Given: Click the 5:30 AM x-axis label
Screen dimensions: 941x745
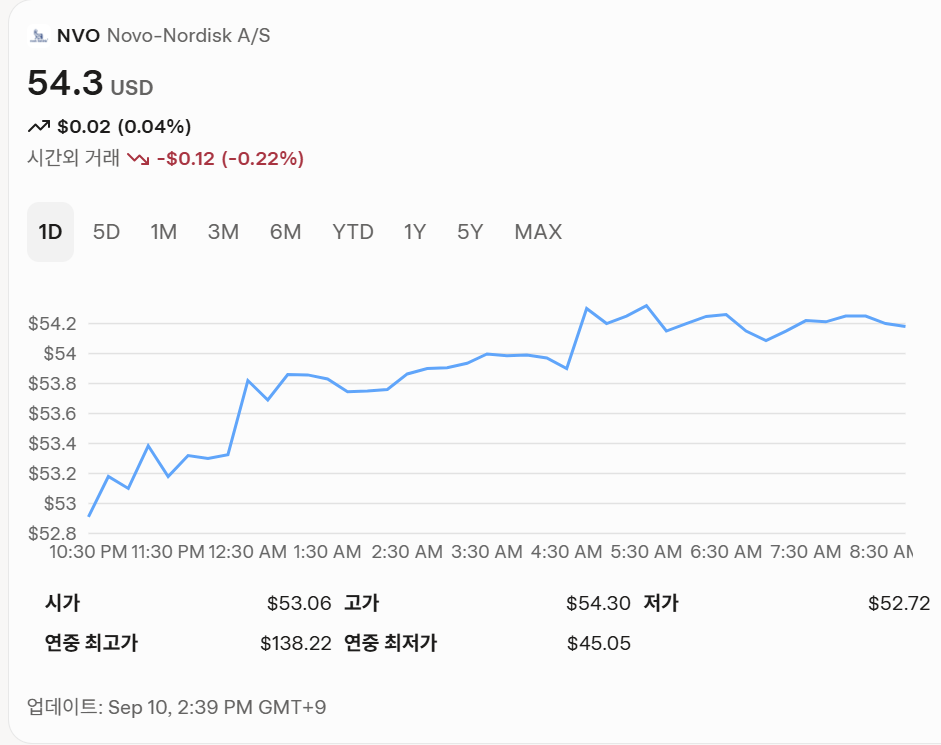Looking at the screenshot, I should point(646,552).
